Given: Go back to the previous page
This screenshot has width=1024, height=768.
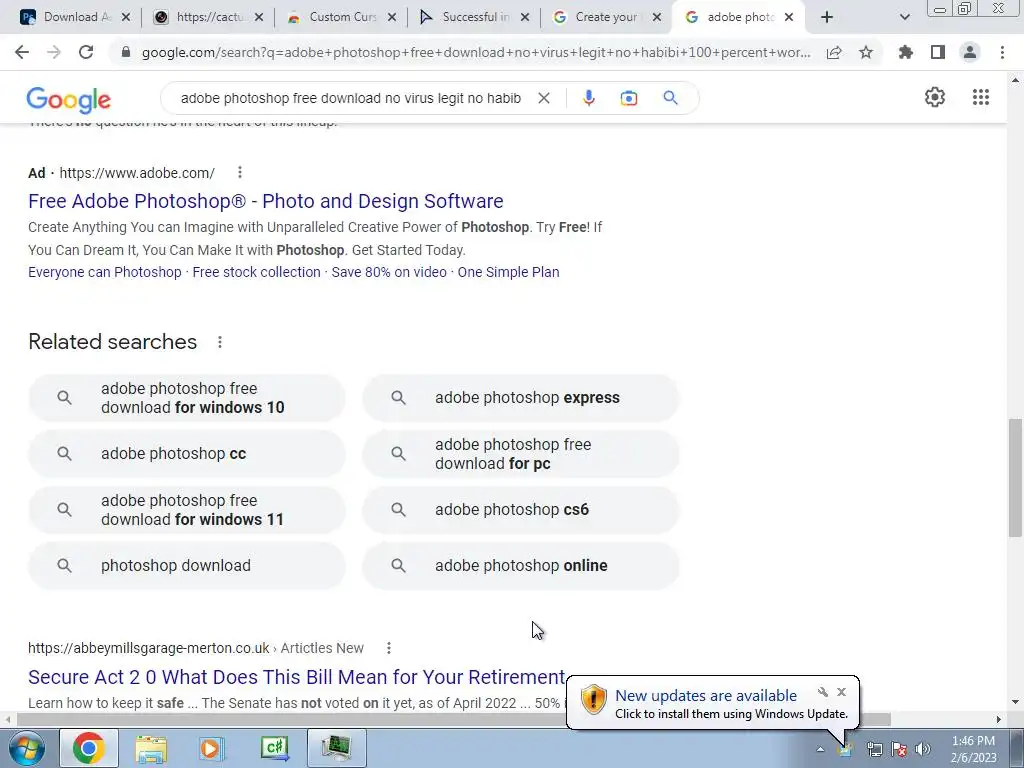Looking at the screenshot, I should pos(22,52).
